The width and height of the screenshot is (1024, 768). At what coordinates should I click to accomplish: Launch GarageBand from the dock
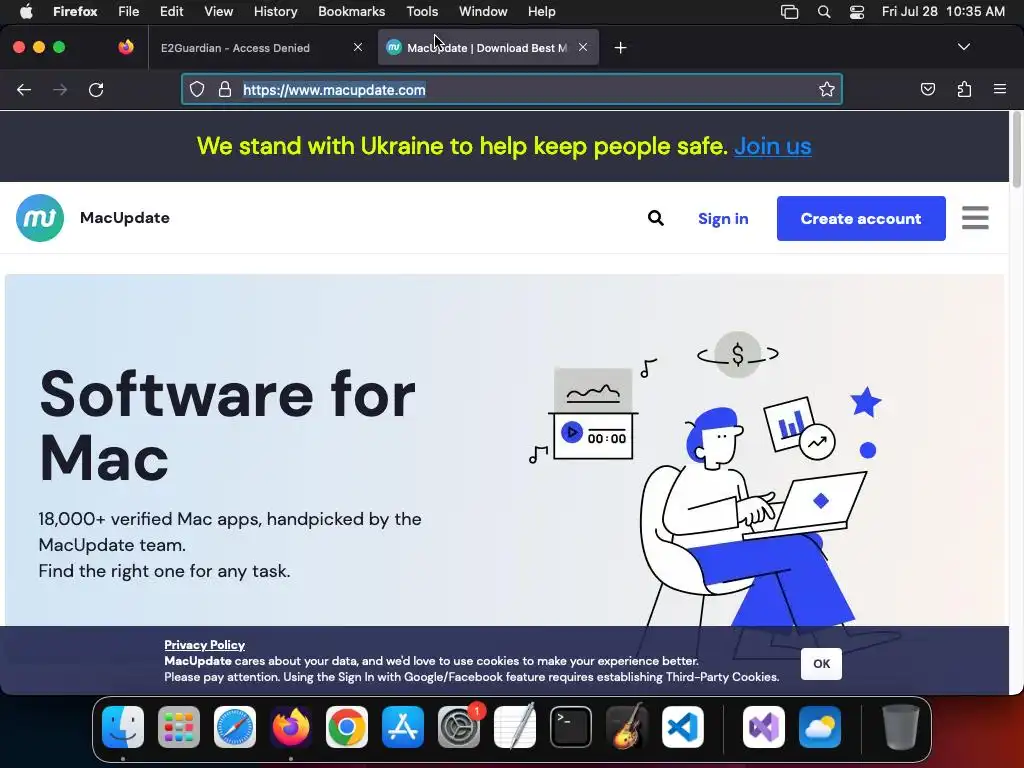tap(627, 727)
